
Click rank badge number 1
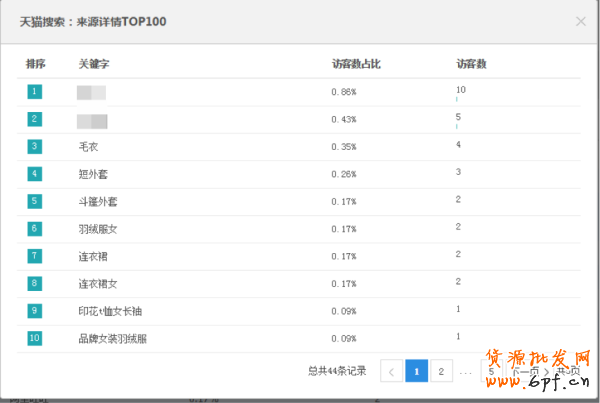[x=35, y=92]
